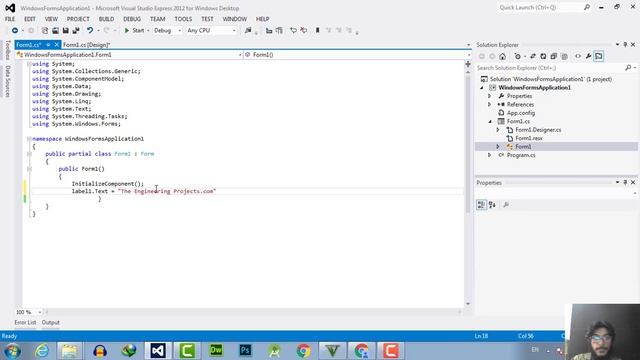The height and width of the screenshot is (360, 640).
Task: Open the Any CPU platform dropdown
Action: click(211, 31)
